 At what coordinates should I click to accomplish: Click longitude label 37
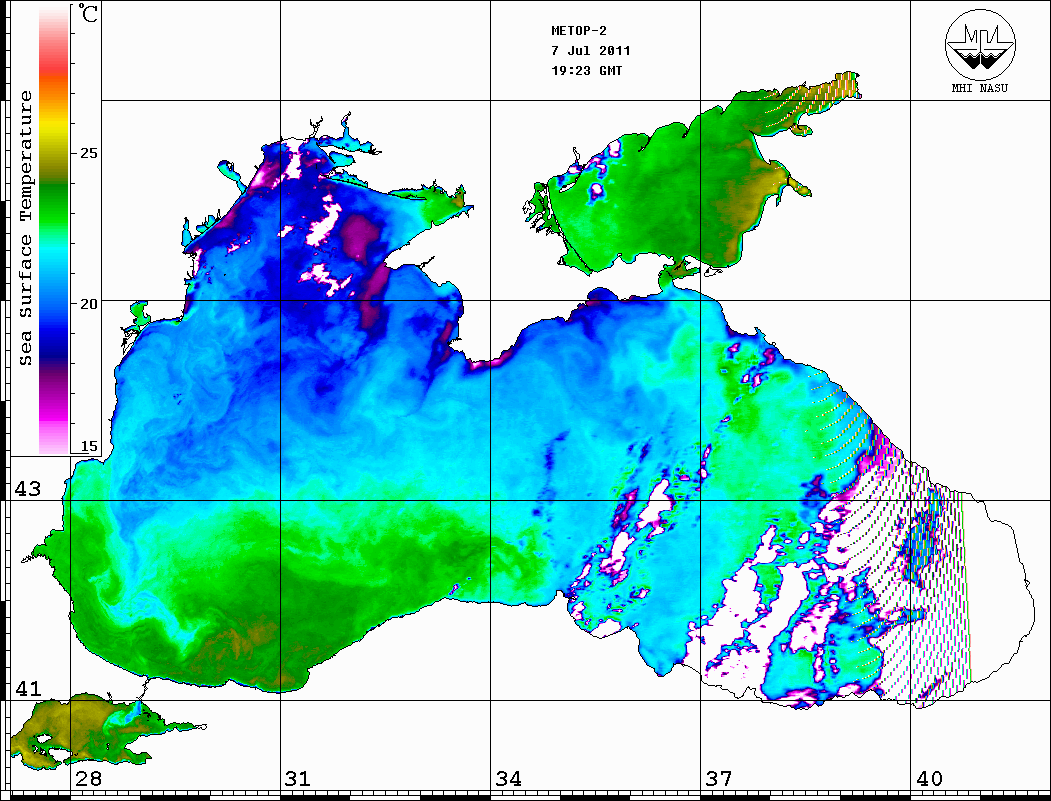(x=719, y=778)
